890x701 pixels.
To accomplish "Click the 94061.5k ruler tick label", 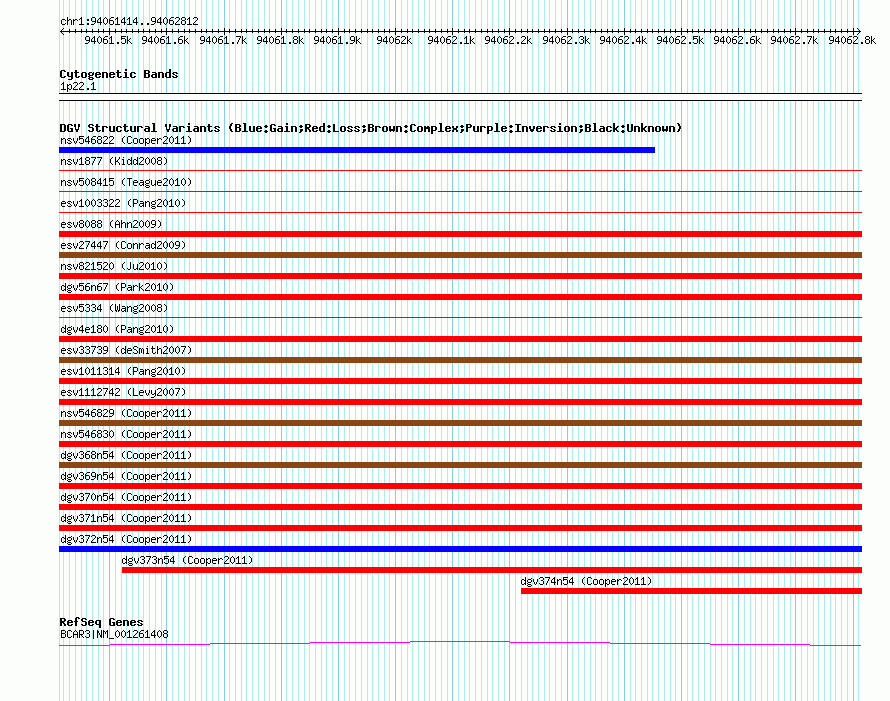I will pos(108,40).
